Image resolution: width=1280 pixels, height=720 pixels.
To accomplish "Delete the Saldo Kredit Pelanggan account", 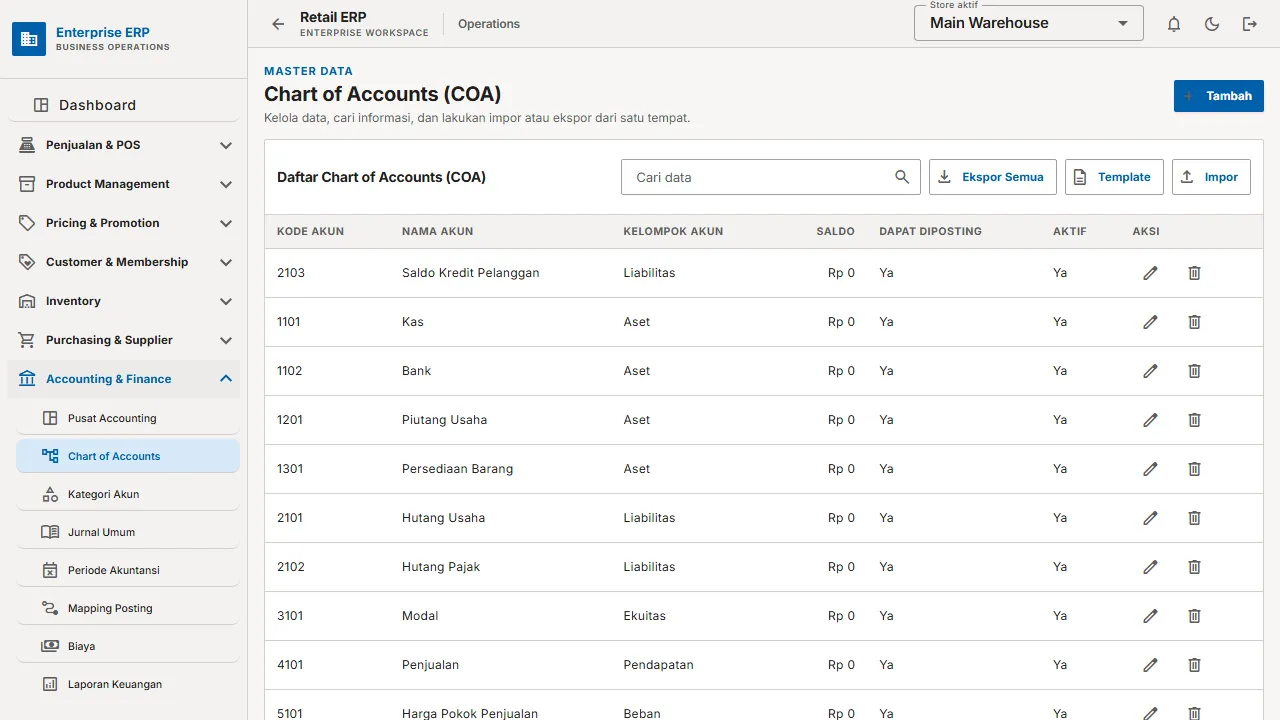I will pyautogui.click(x=1194, y=273).
